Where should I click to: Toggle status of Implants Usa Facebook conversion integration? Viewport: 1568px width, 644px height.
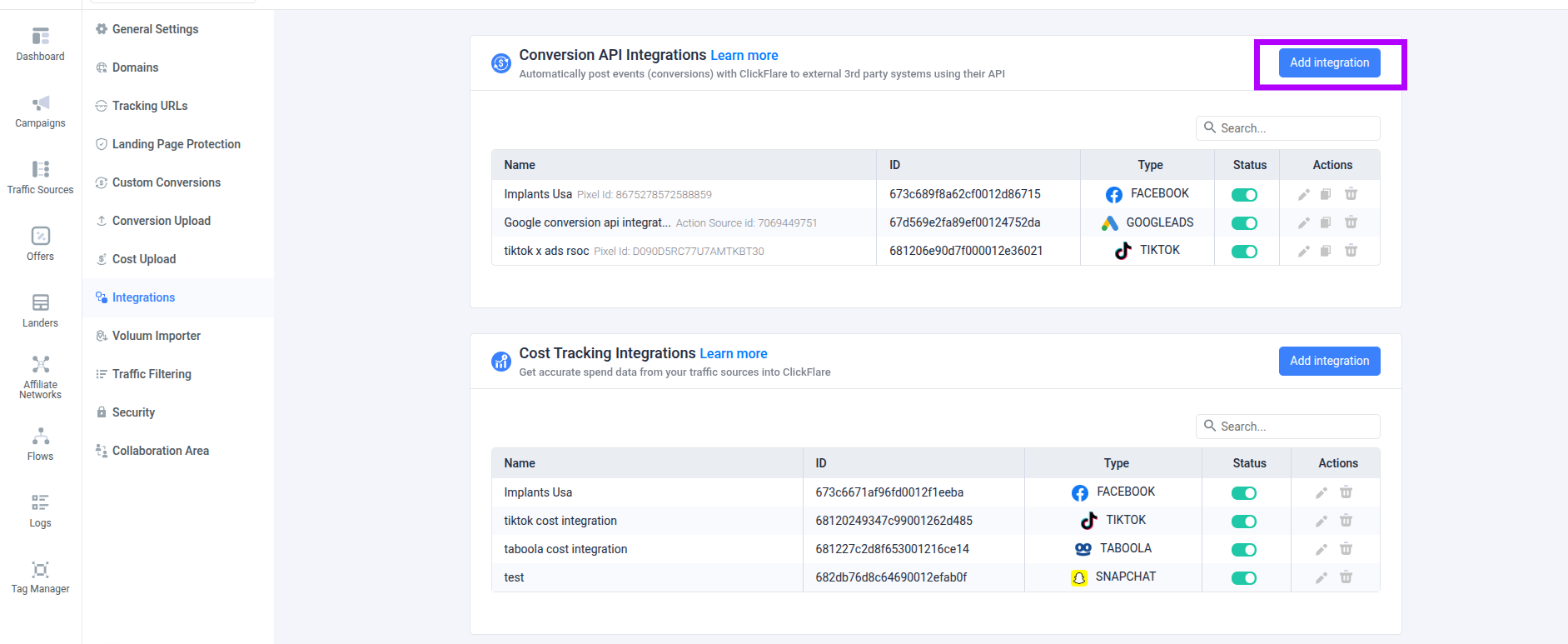(1244, 195)
